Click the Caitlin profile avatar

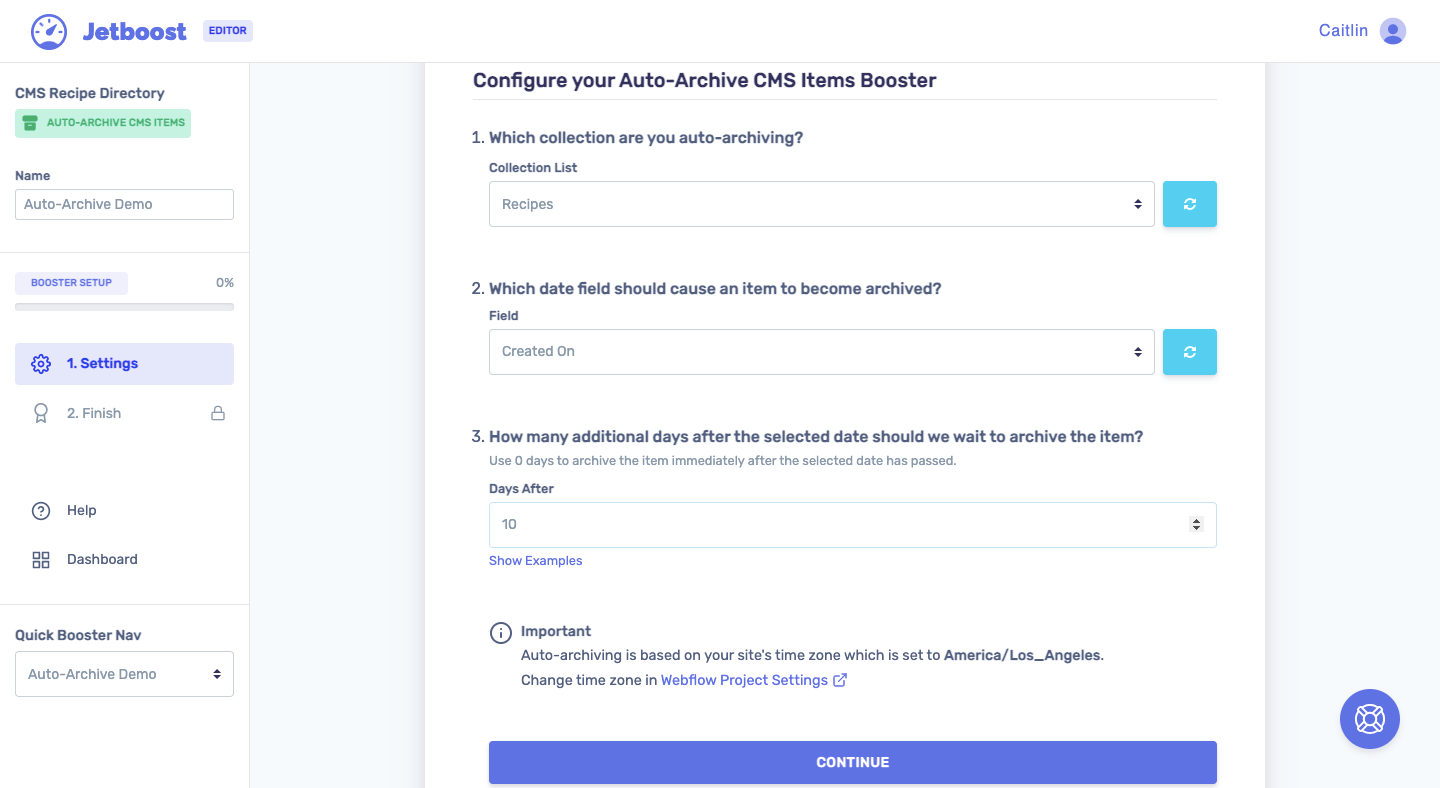pos(1392,30)
